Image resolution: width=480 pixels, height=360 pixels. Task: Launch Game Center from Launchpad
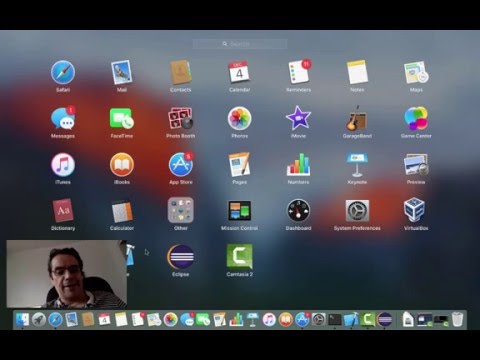pos(416,118)
